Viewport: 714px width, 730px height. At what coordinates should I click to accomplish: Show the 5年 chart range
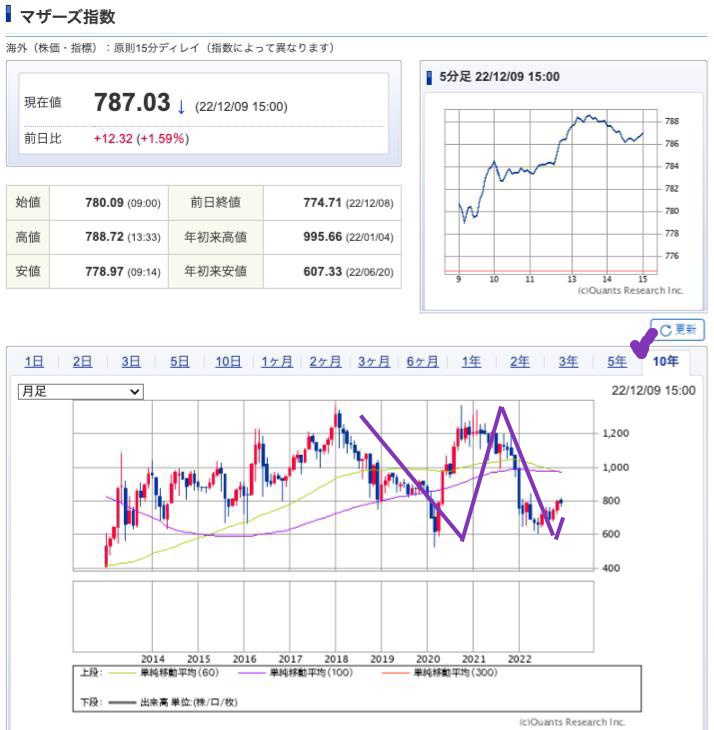617,362
